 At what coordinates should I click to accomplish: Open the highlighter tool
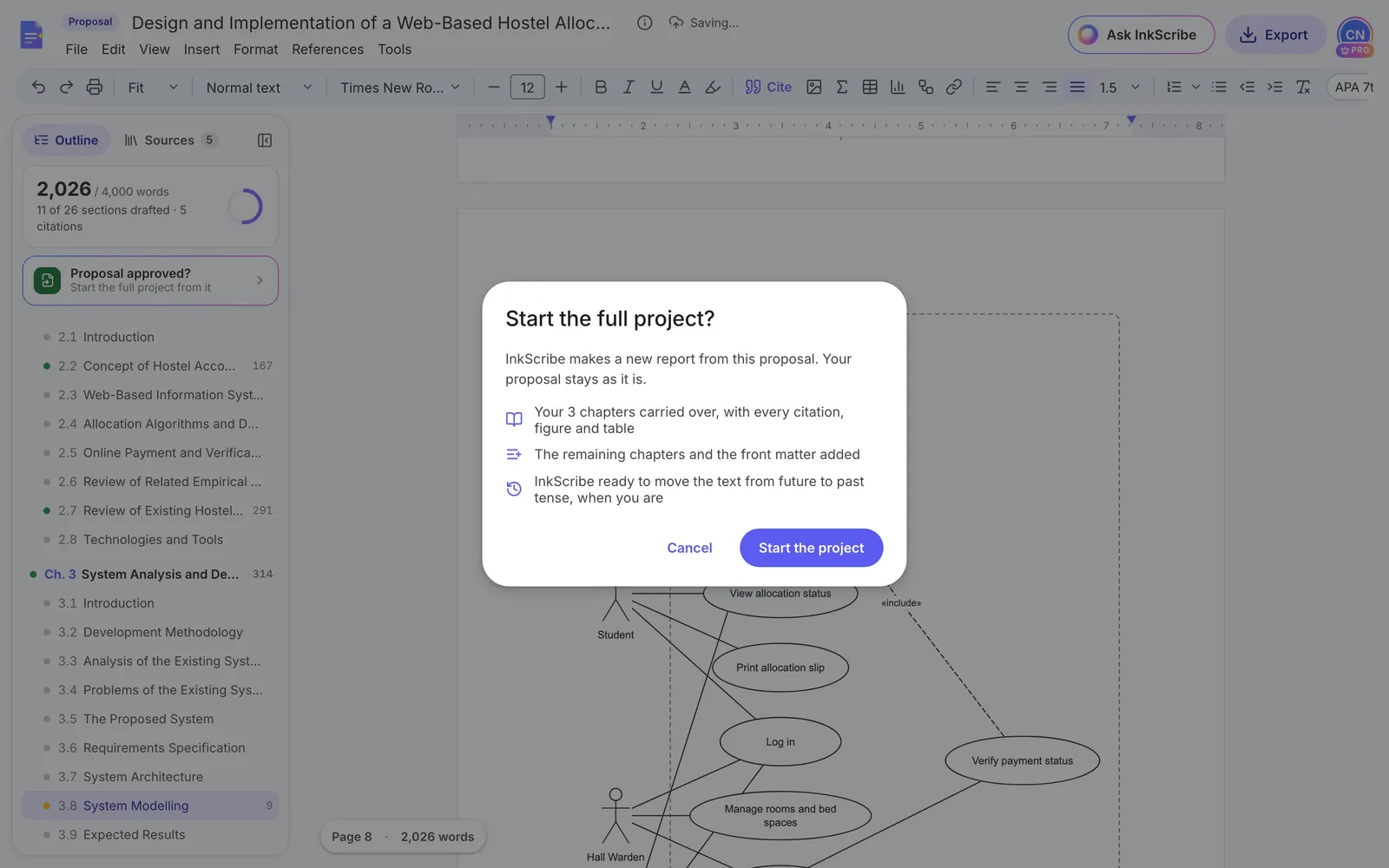713,87
